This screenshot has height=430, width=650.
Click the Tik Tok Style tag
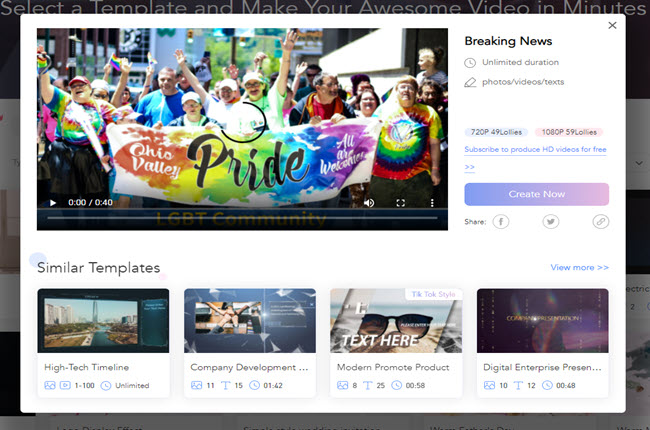434,295
